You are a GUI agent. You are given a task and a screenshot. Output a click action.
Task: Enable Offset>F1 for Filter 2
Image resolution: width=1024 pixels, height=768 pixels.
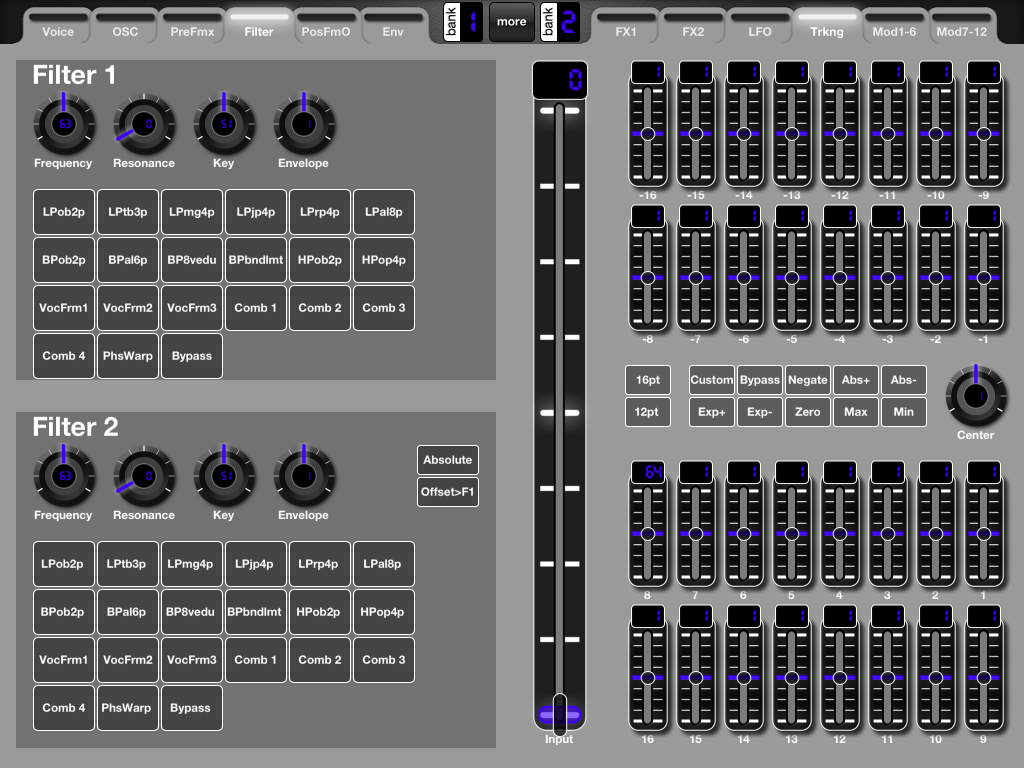tap(448, 492)
